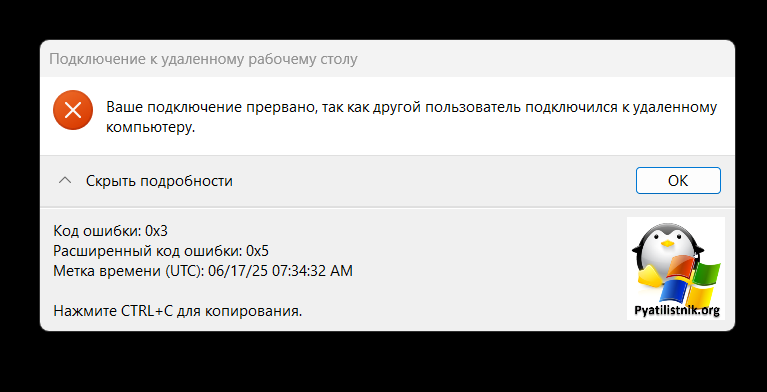Open the Pyatilistnik.org watermark link
This screenshot has width=767, height=392.
677,310
